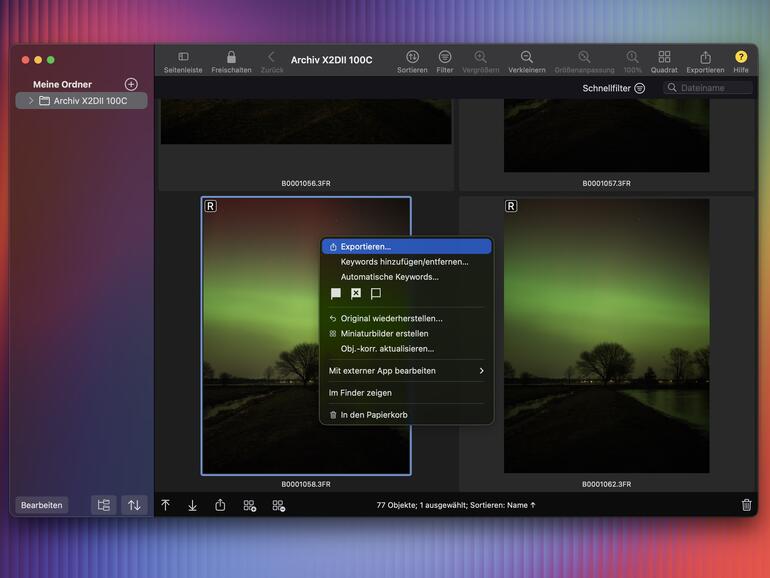Open Hilfe with the question mark icon
This screenshot has height=578, width=770.
[741, 57]
